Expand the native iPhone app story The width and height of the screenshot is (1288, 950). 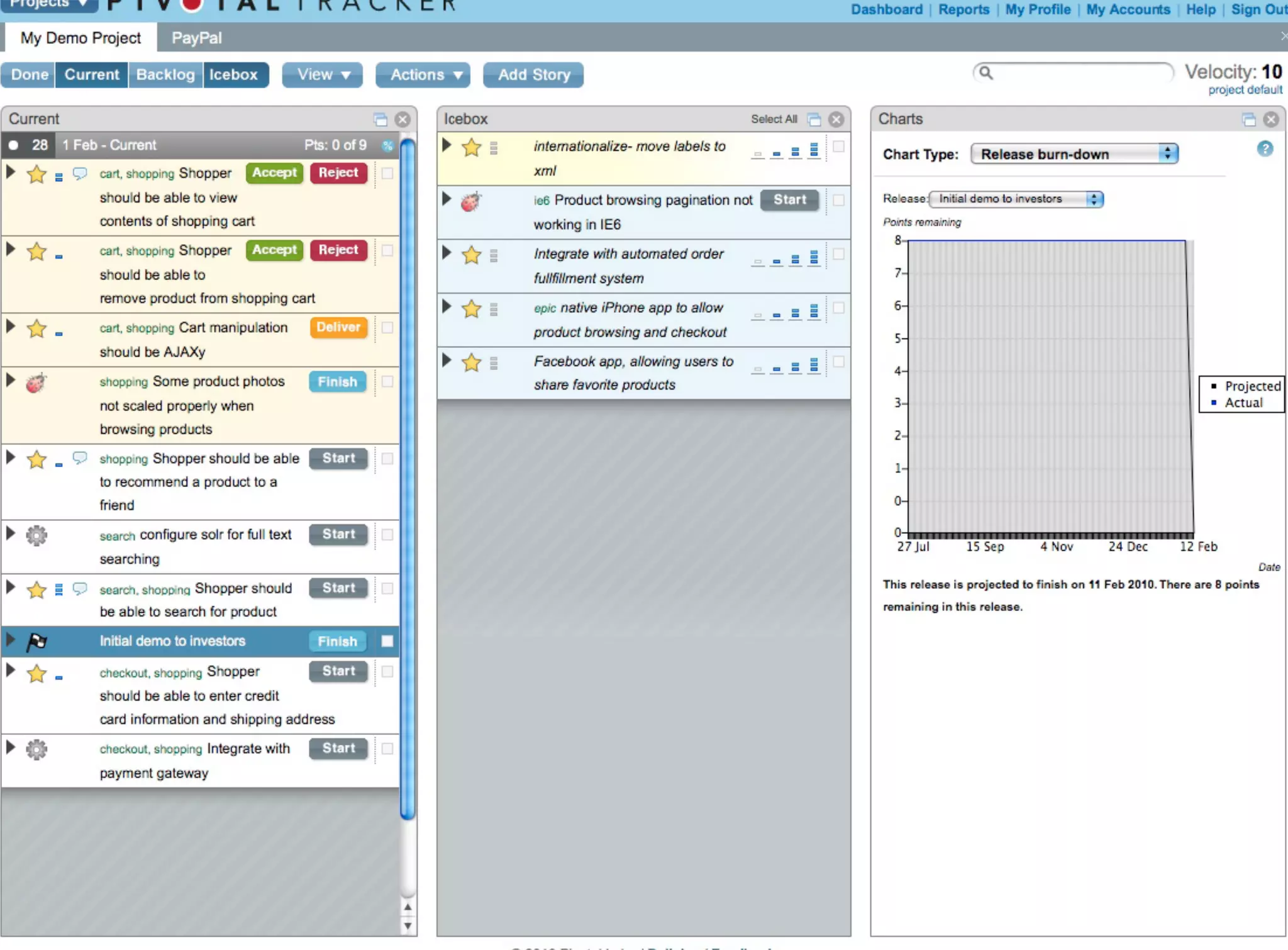447,307
